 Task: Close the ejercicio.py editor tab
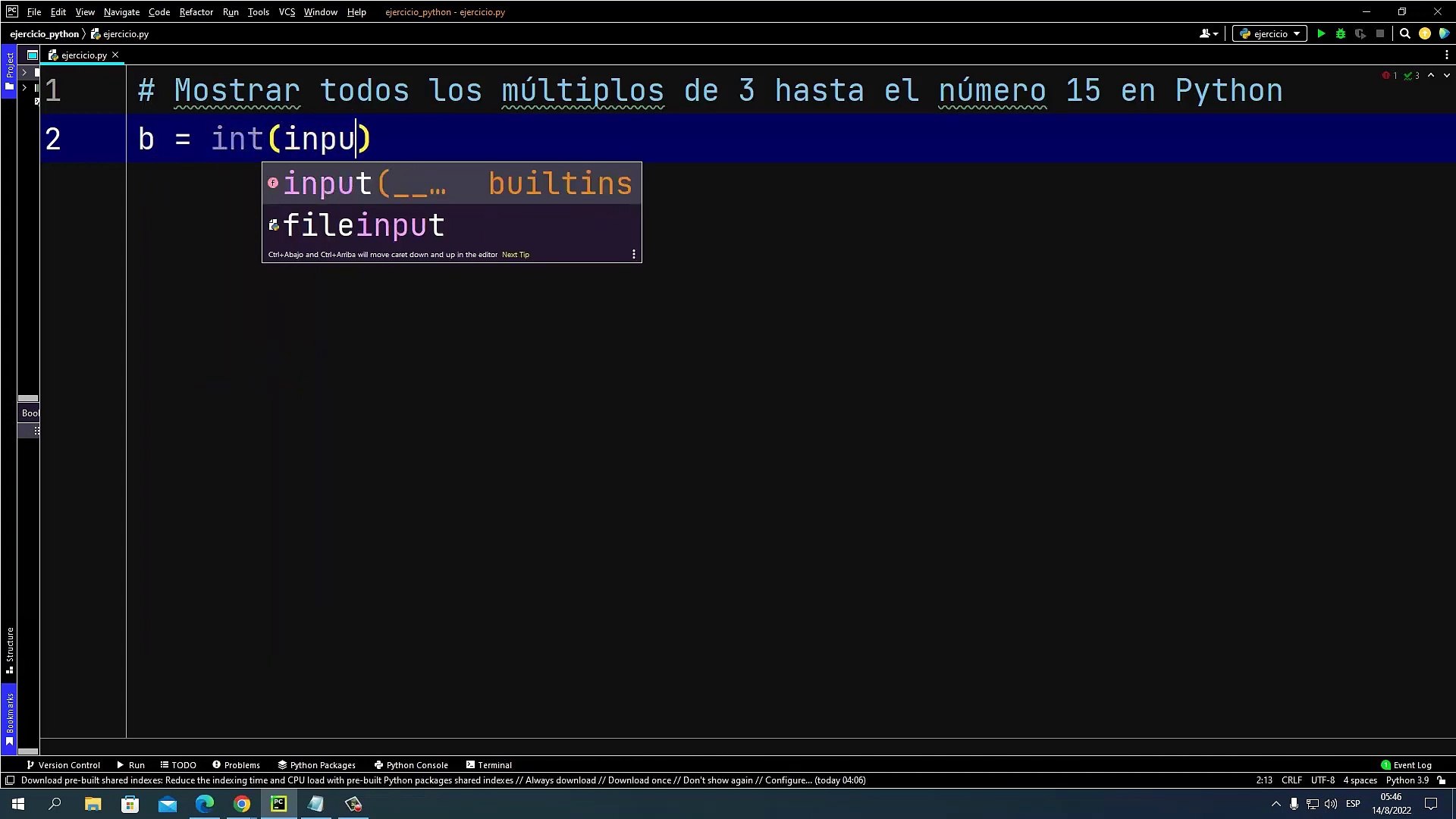pos(115,55)
